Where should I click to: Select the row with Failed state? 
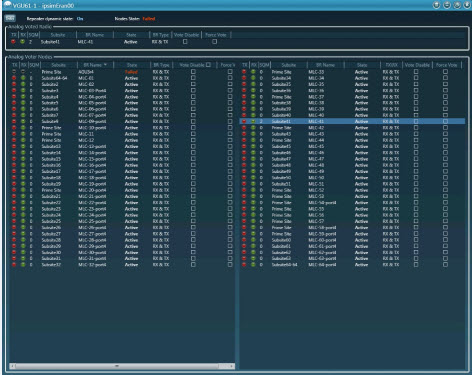tap(122, 72)
